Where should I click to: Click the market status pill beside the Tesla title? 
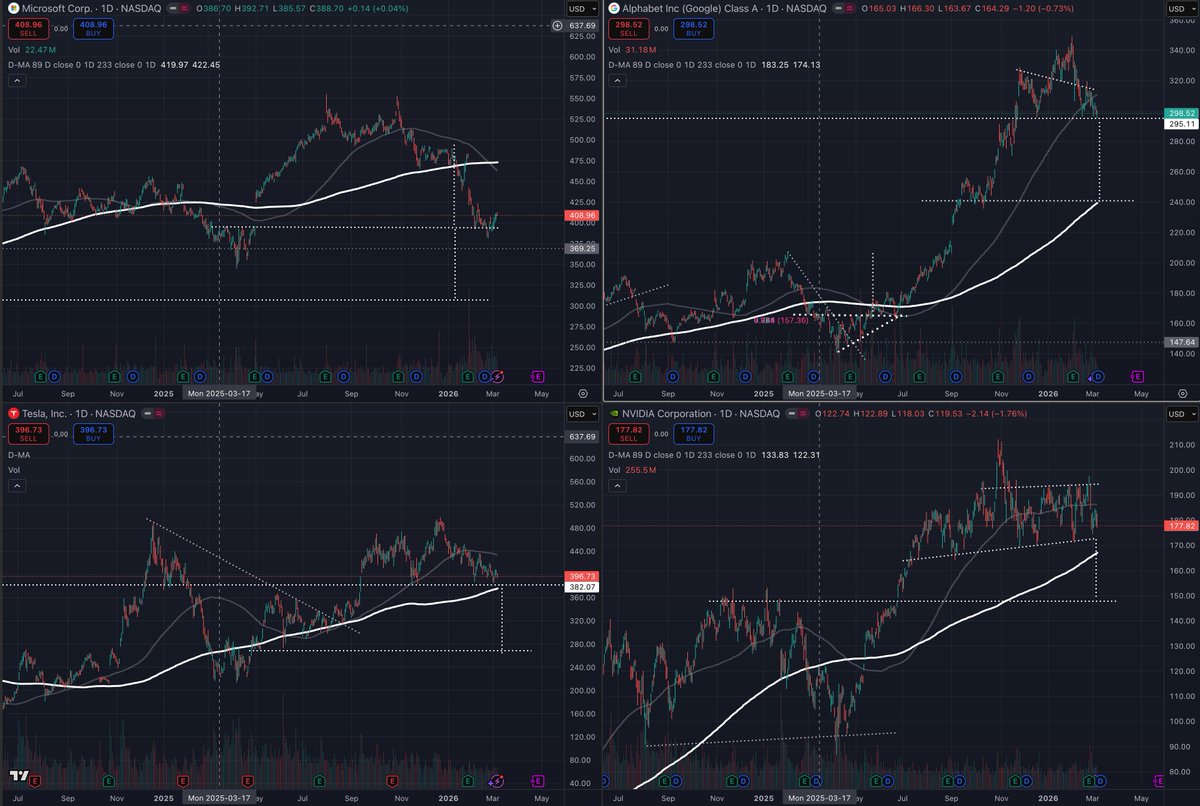click(154, 412)
